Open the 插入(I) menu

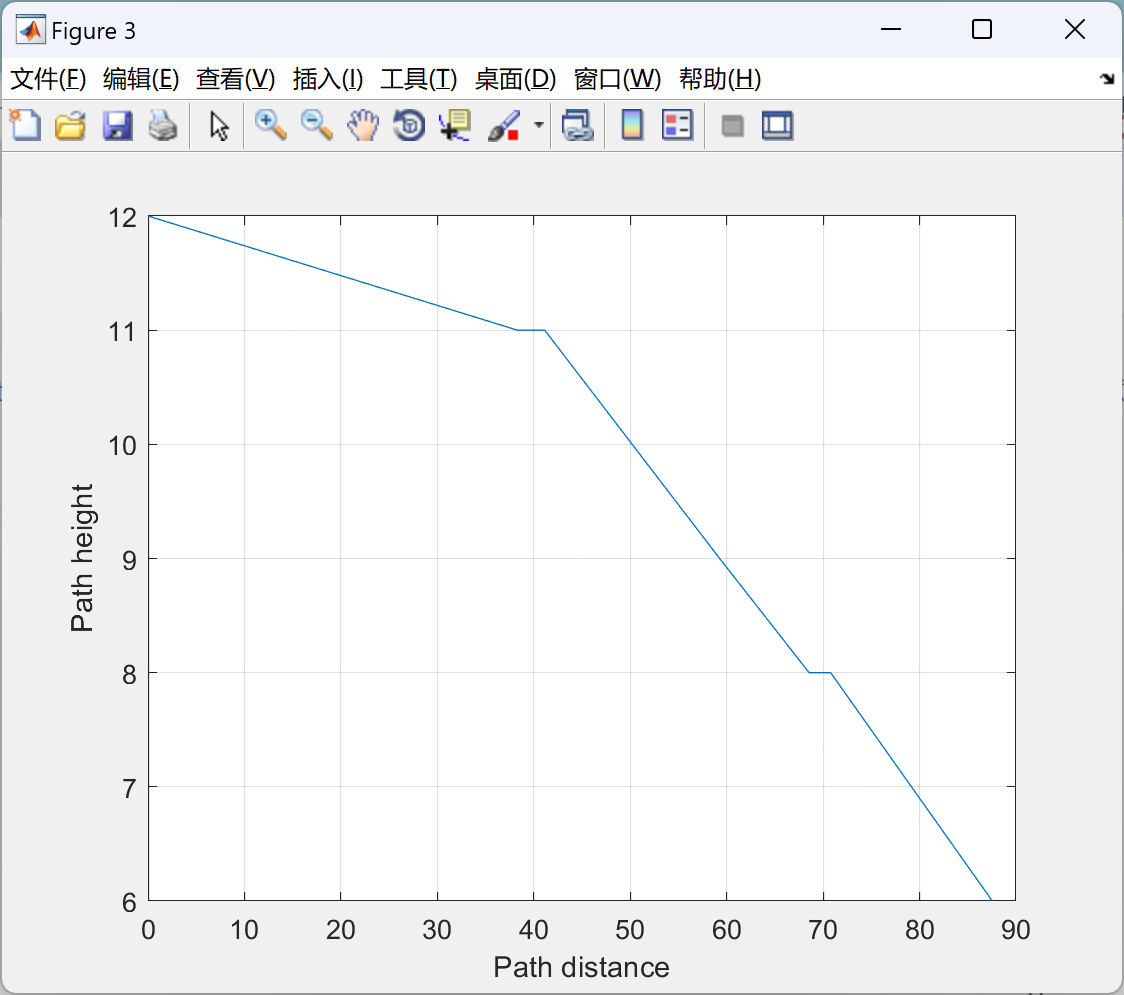[328, 79]
